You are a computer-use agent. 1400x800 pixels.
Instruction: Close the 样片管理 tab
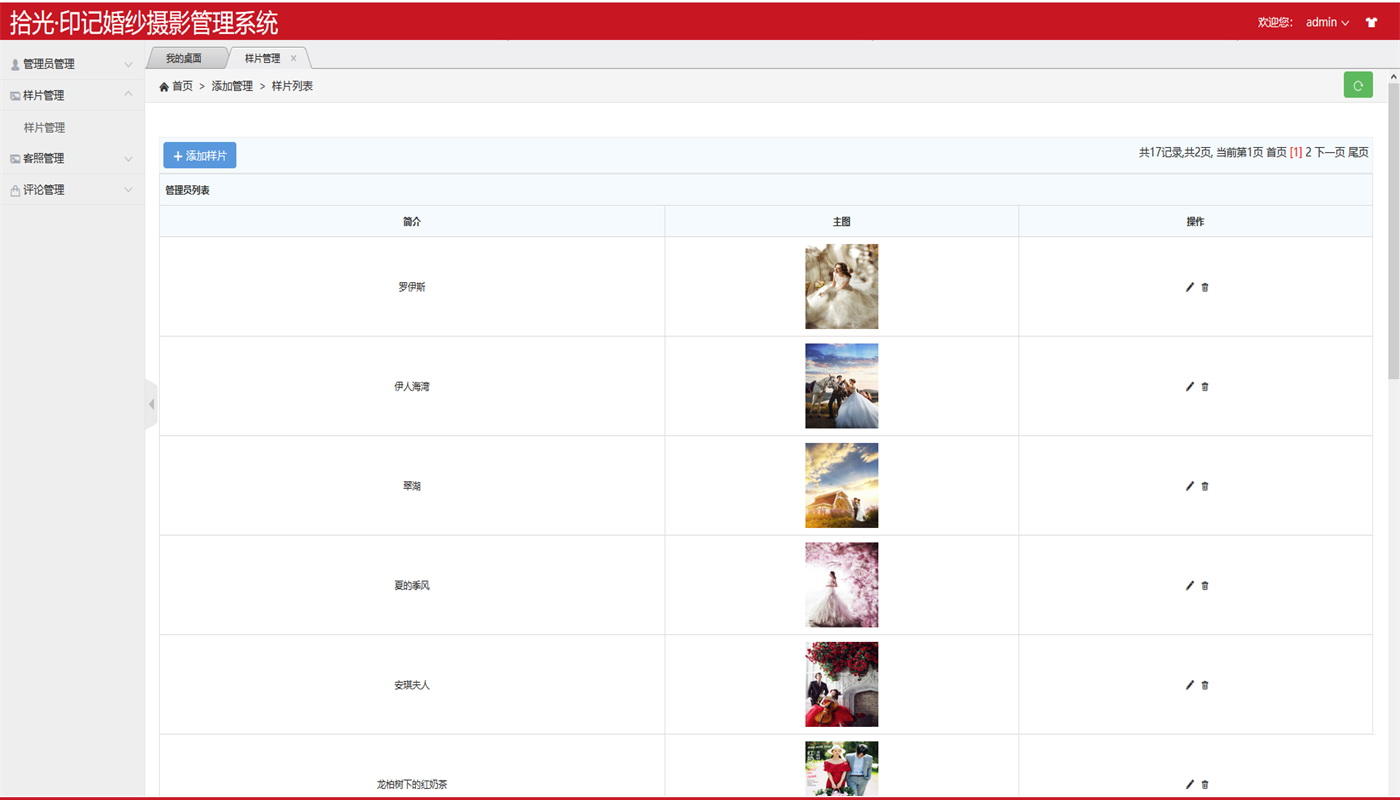[x=293, y=58]
